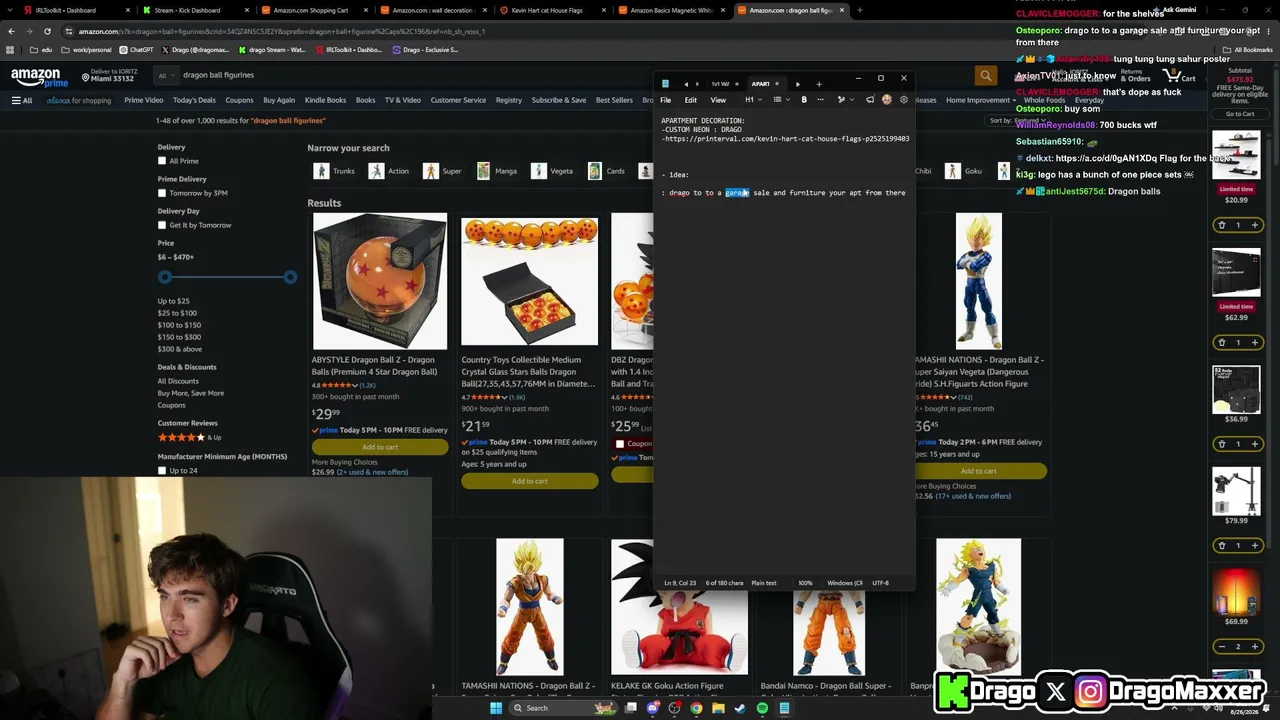Image resolution: width=1280 pixels, height=720 pixels.
Task: Open Steam from the taskbar
Action: (x=740, y=708)
